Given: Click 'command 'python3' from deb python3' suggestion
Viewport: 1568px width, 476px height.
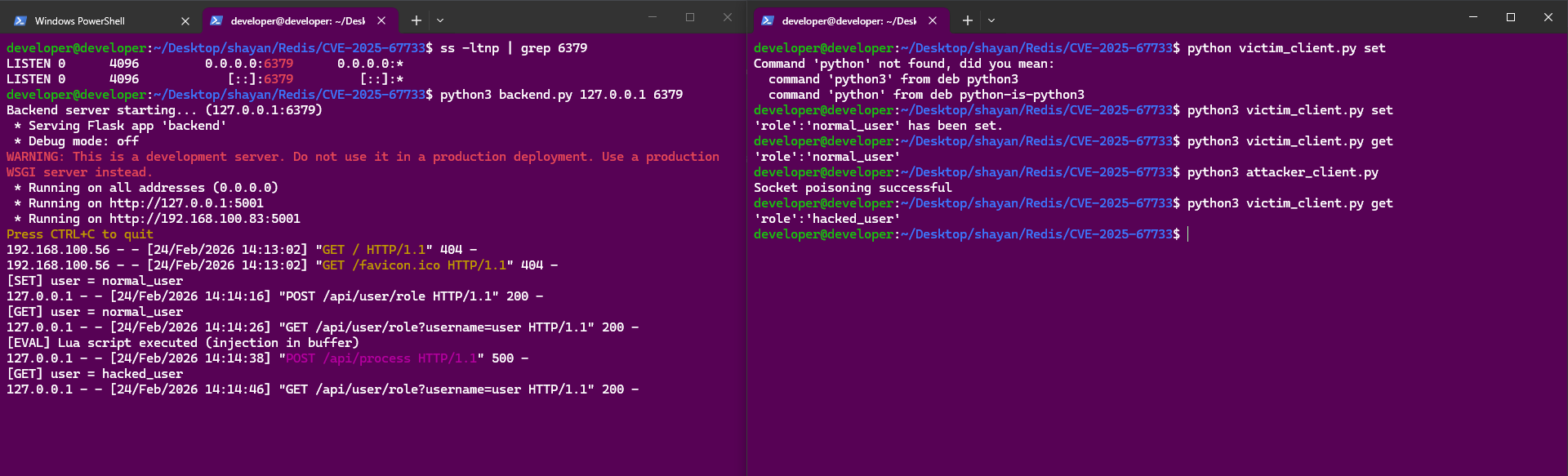Looking at the screenshot, I should click(893, 79).
